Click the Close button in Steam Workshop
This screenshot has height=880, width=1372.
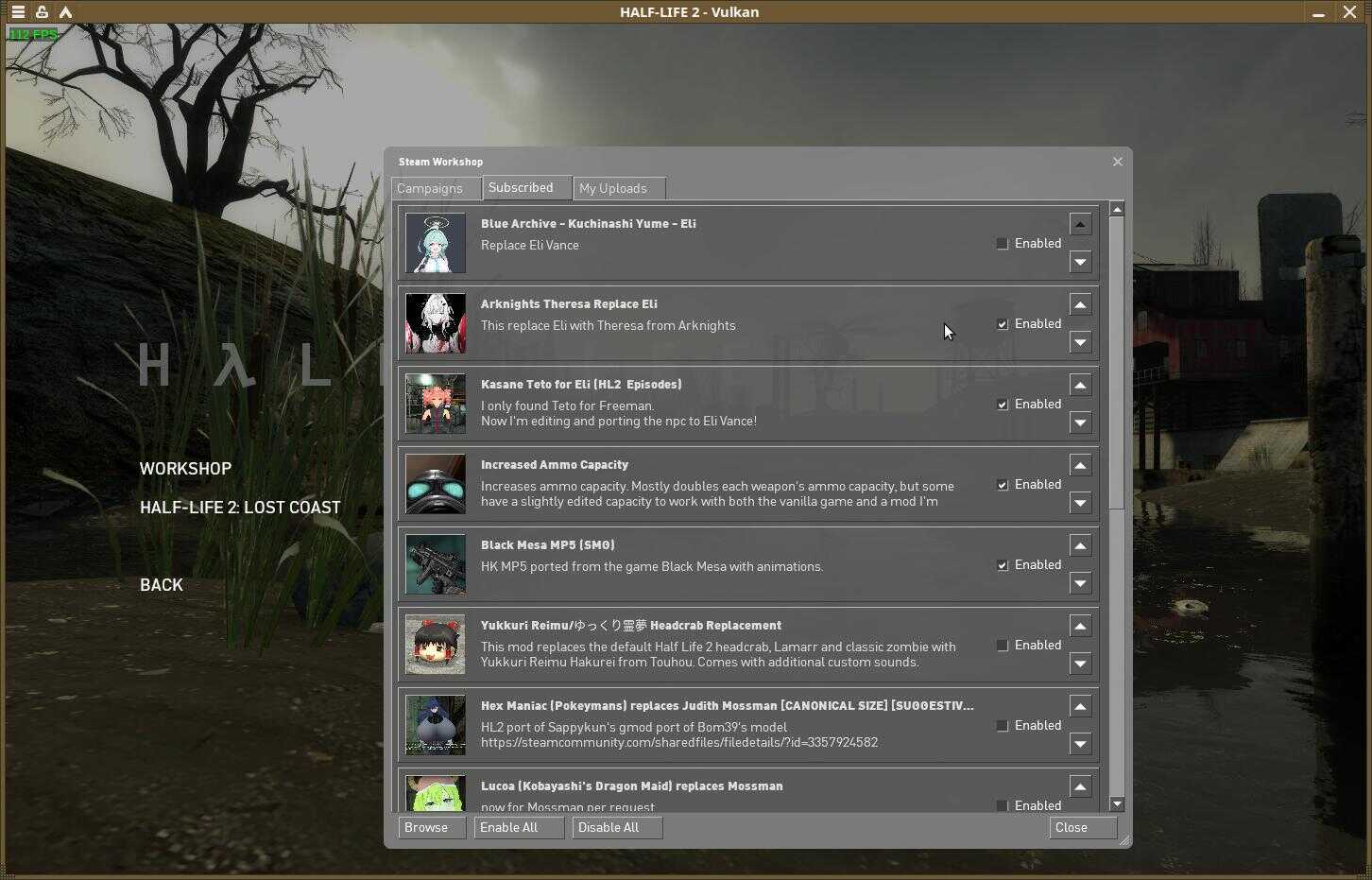tap(1083, 827)
